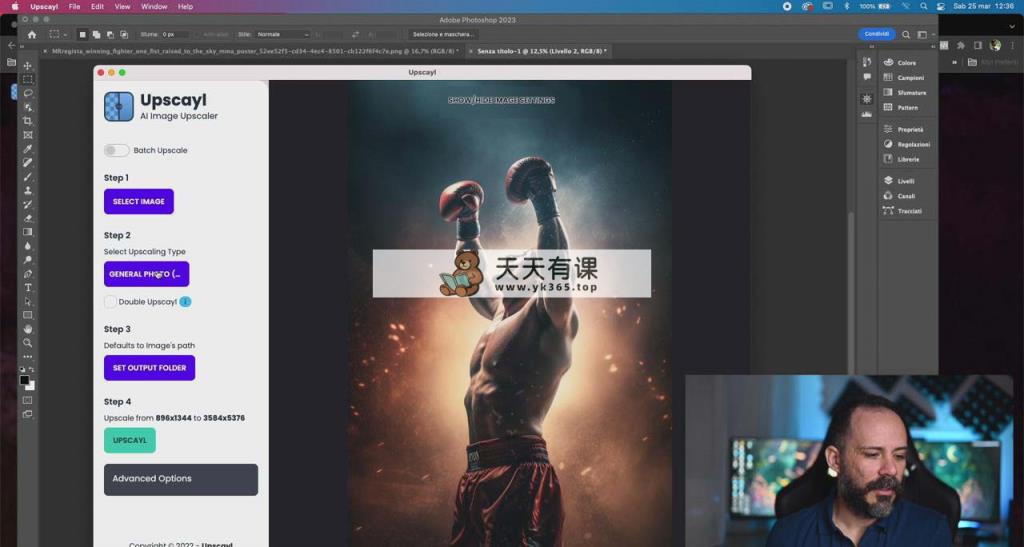This screenshot has width=1024, height=547.
Task: Open the Edit Toolbar three-dots menu
Action: [27, 357]
